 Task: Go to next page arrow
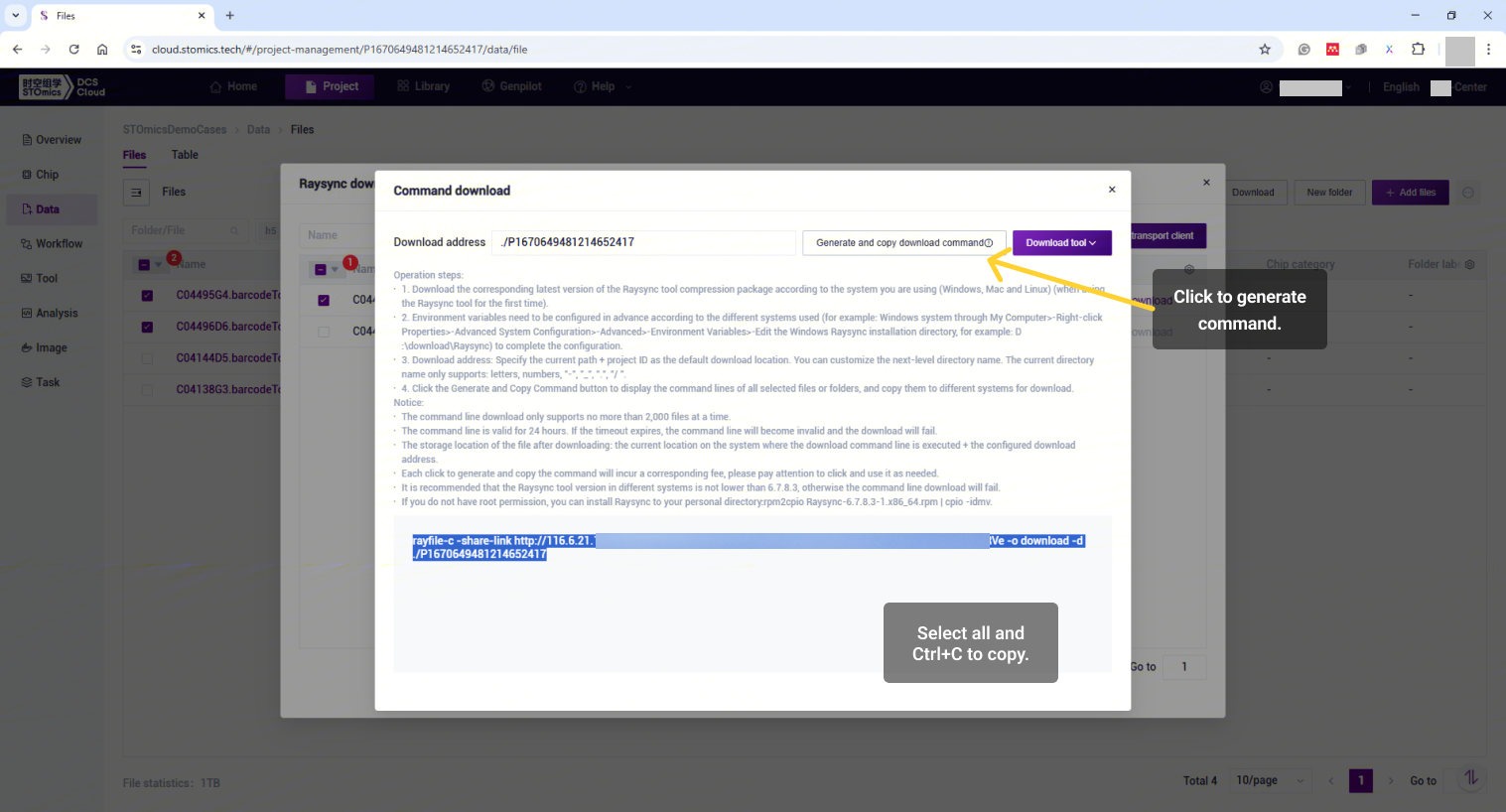(1391, 781)
